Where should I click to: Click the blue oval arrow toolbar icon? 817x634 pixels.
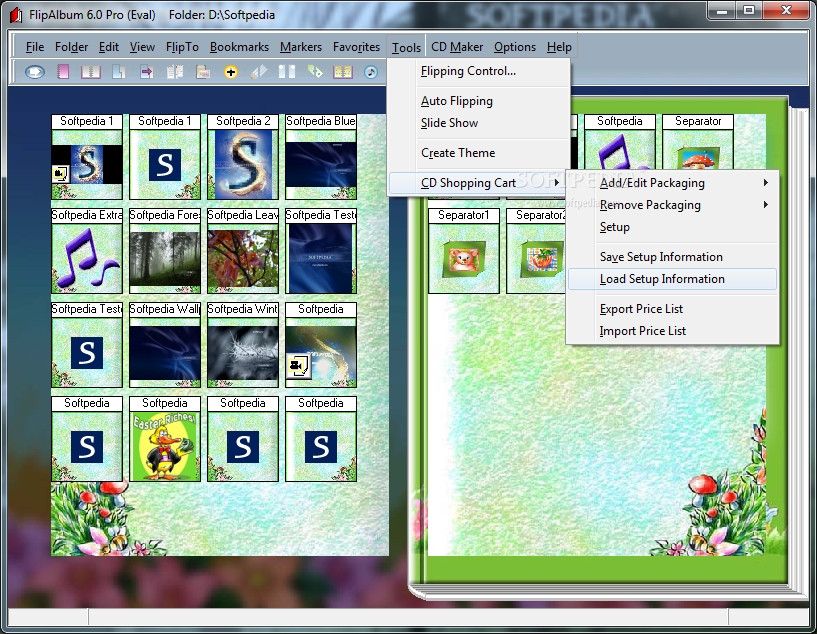click(35, 71)
